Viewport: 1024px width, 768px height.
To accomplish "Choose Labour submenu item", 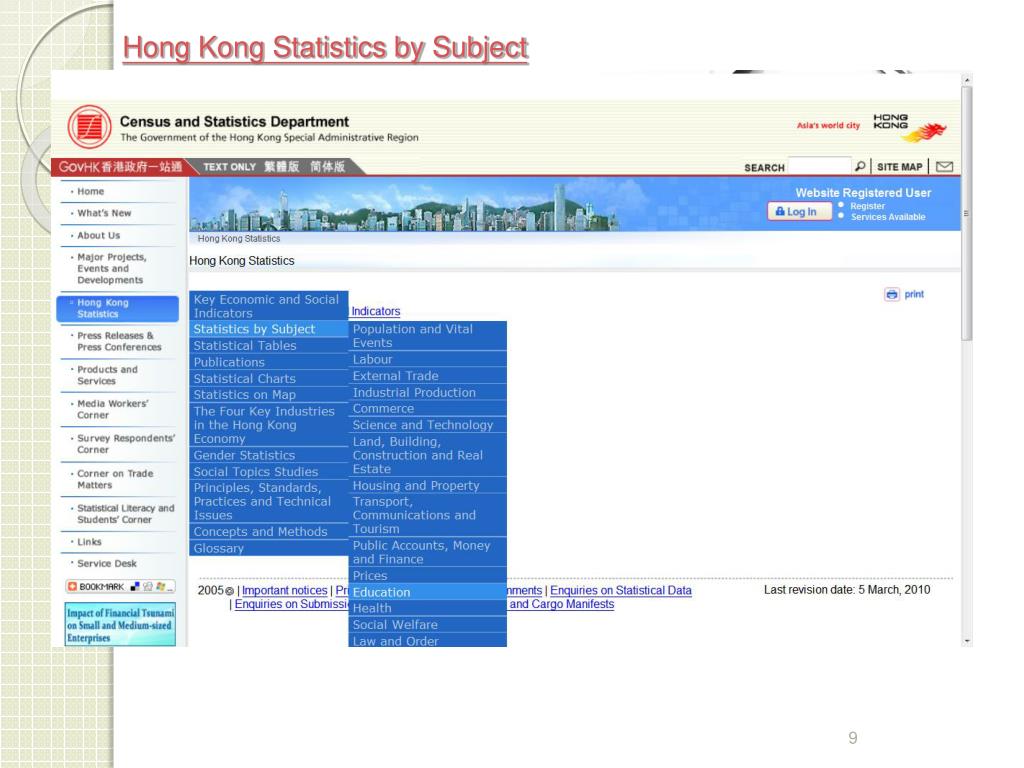I will (x=428, y=359).
